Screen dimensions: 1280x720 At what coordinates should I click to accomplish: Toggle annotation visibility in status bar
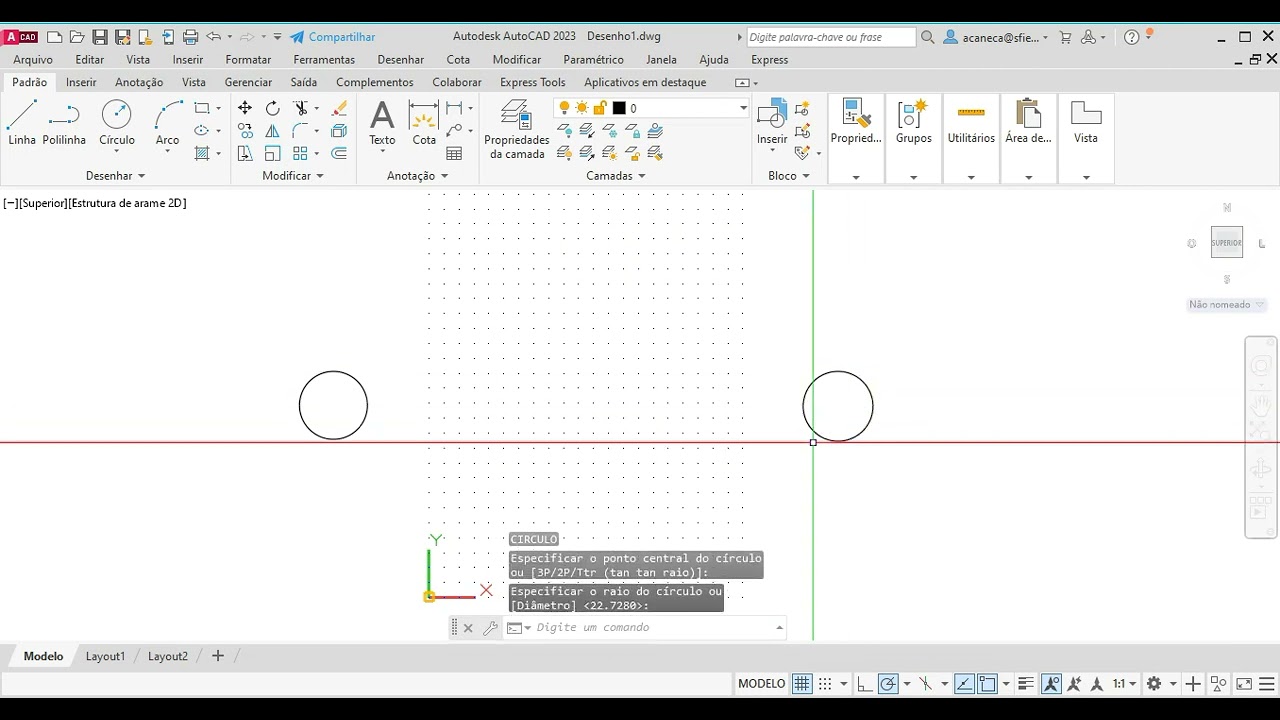pos(1051,684)
